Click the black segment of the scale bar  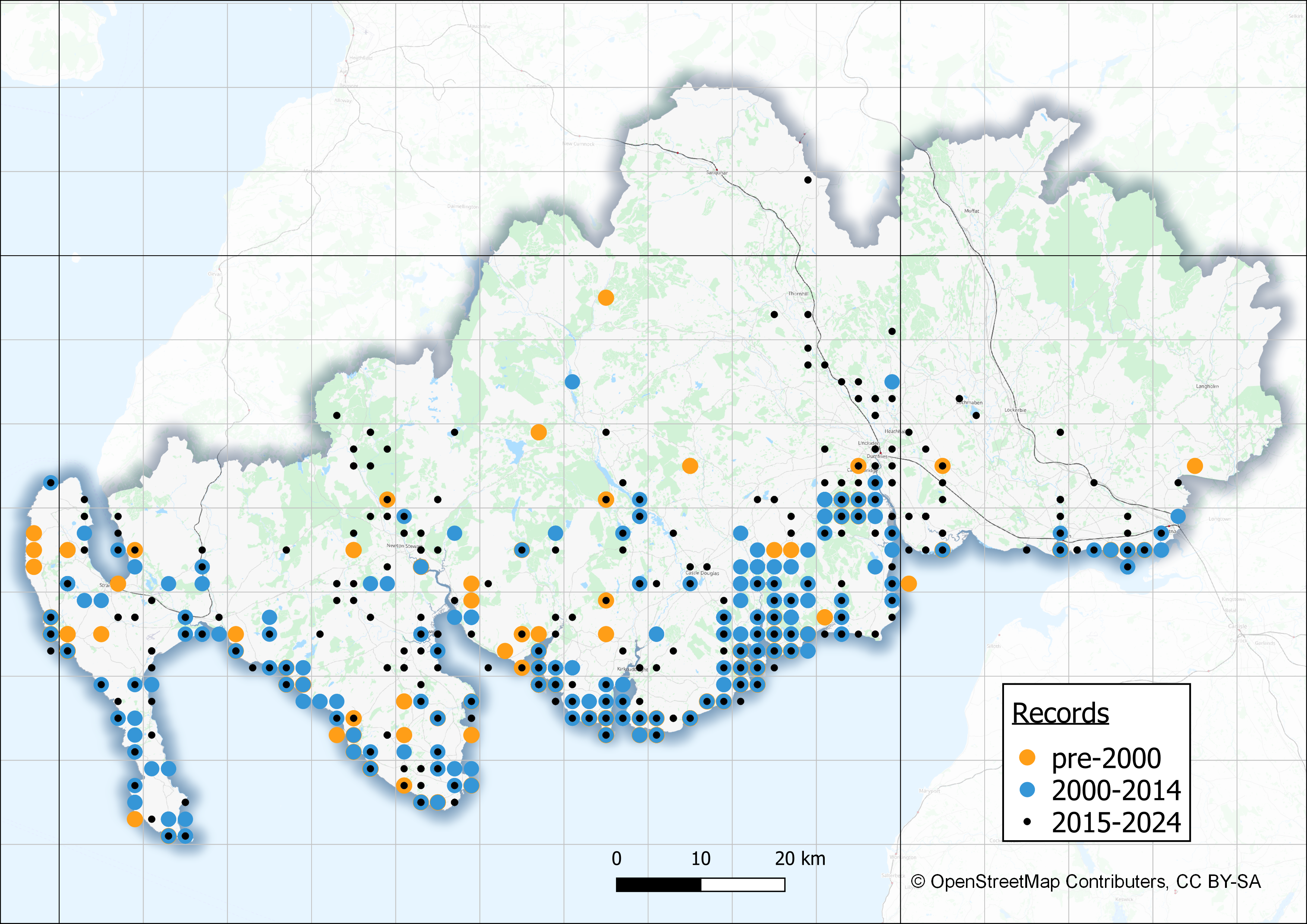click(659, 885)
